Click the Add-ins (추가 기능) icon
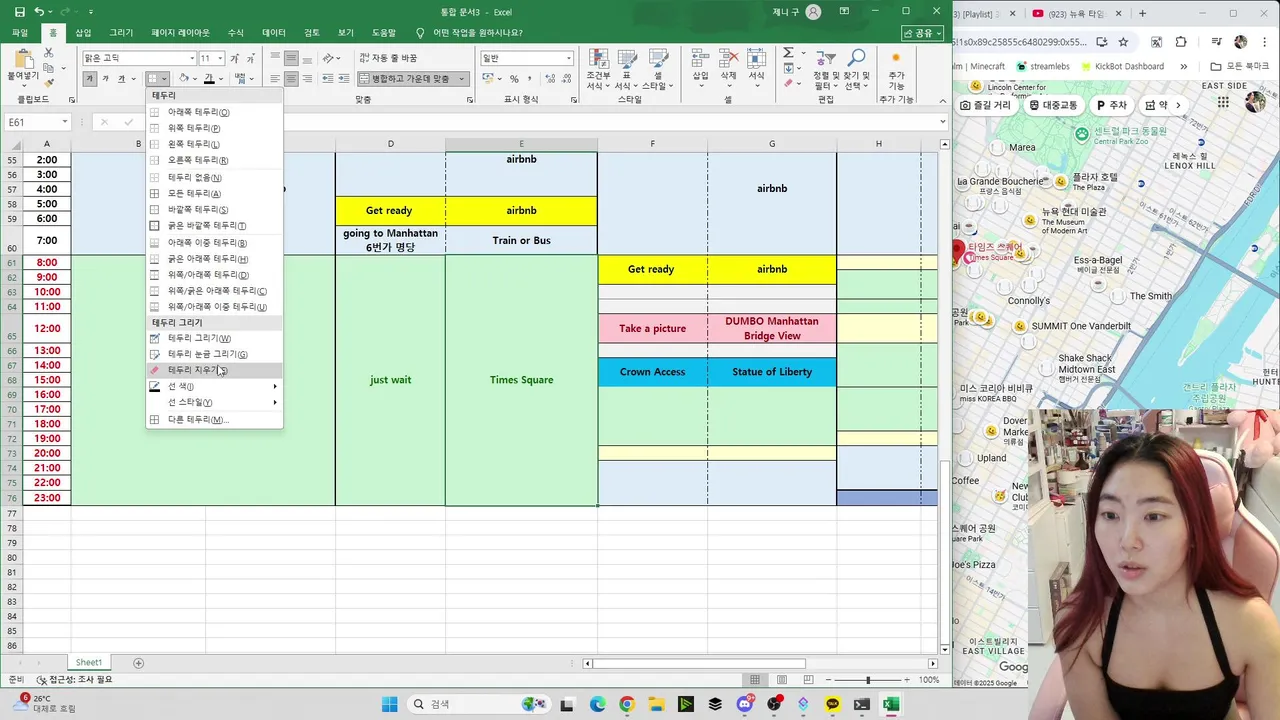The width and height of the screenshot is (1280, 720). click(x=896, y=66)
